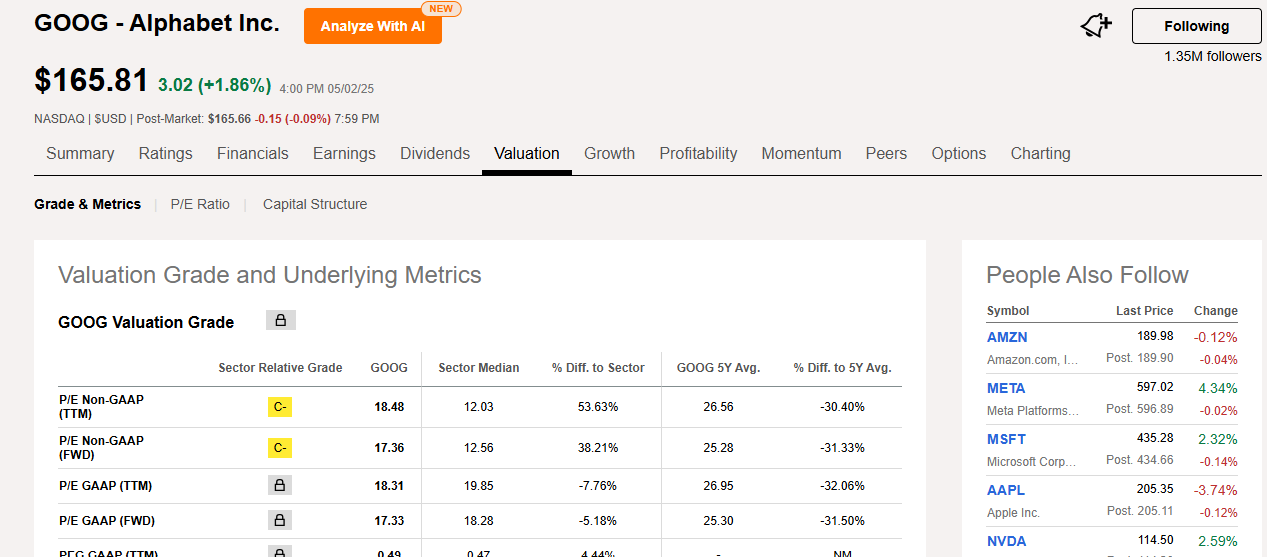This screenshot has width=1267, height=557.
Task: Open the Profitability tab
Action: [x=698, y=153]
